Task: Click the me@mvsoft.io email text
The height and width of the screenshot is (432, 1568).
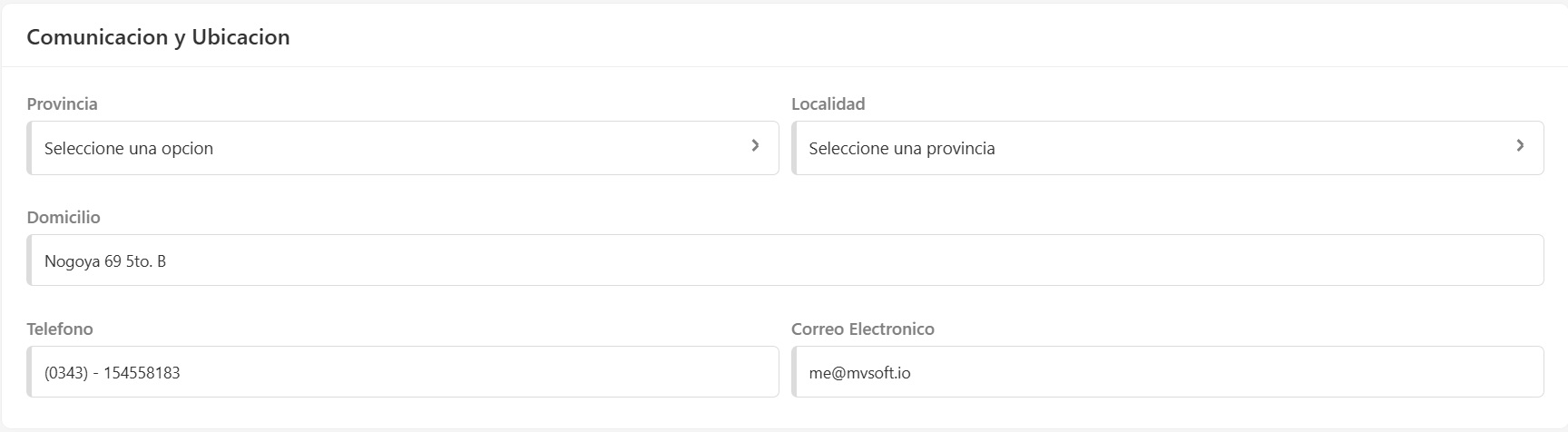Action: click(x=859, y=373)
